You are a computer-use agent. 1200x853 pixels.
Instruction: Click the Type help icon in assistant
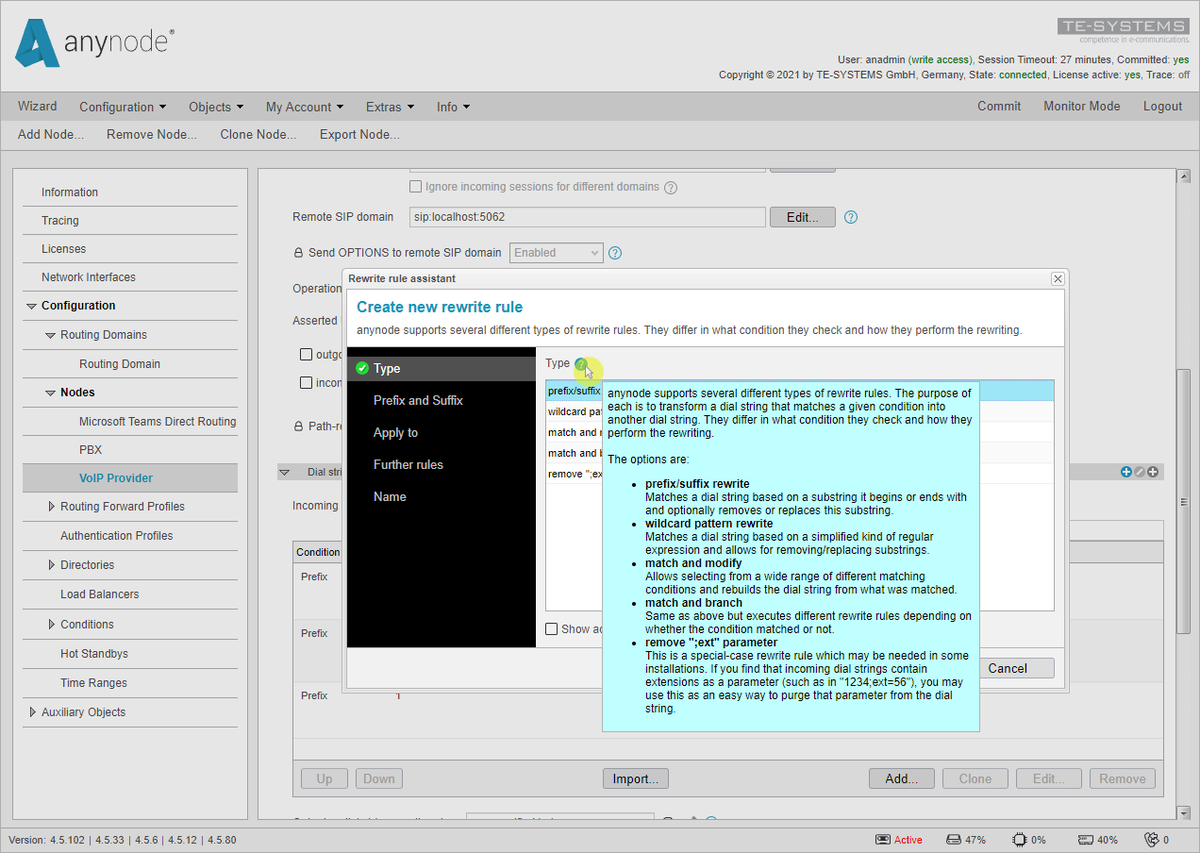click(581, 364)
